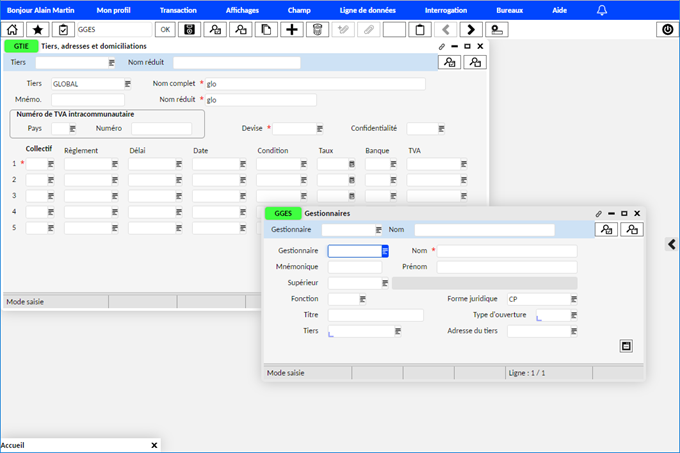Open Ligne de données menu

(x=368, y=10)
